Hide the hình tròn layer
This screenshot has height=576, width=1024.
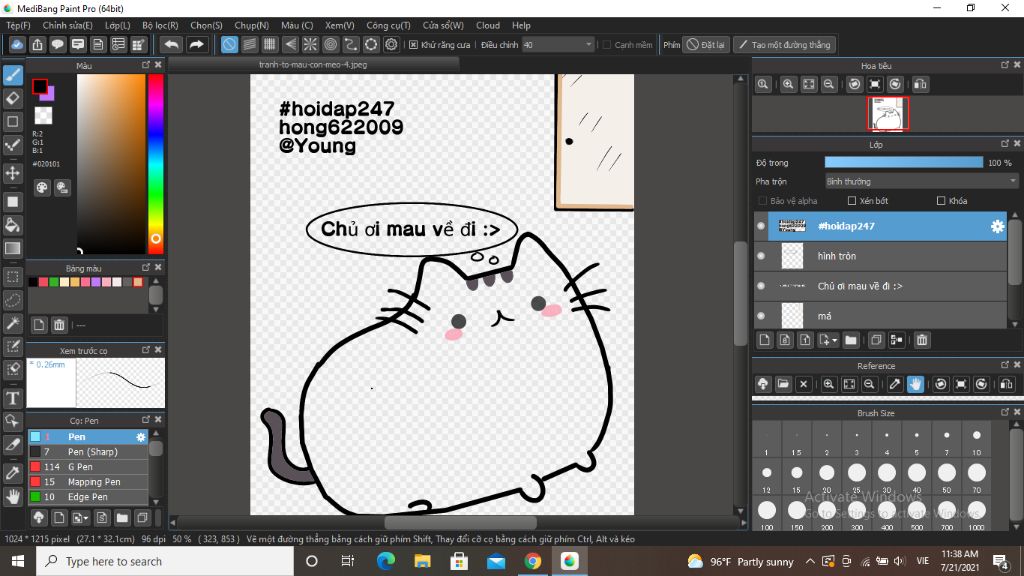761,256
